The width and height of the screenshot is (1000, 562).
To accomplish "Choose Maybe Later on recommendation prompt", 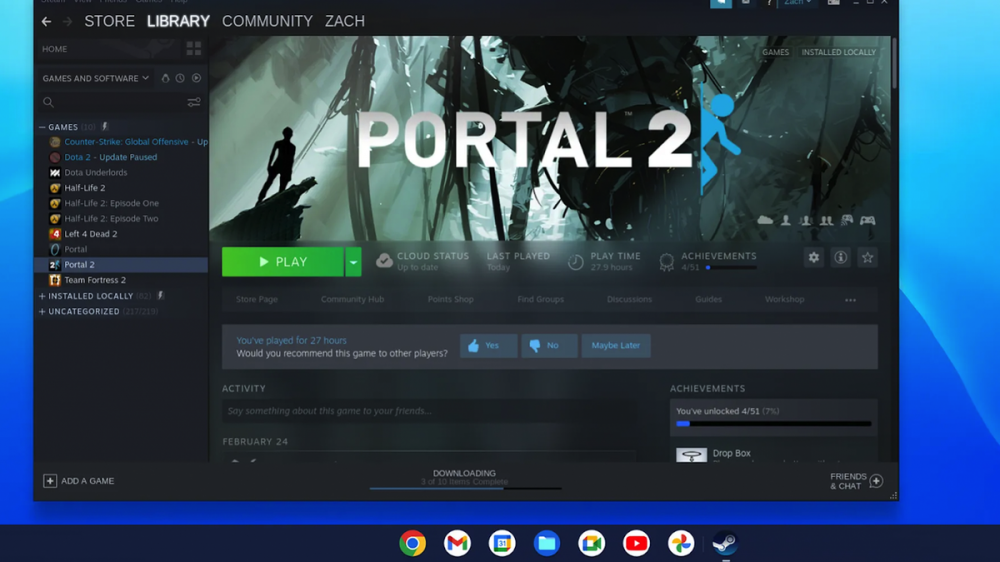I will 615,346.
